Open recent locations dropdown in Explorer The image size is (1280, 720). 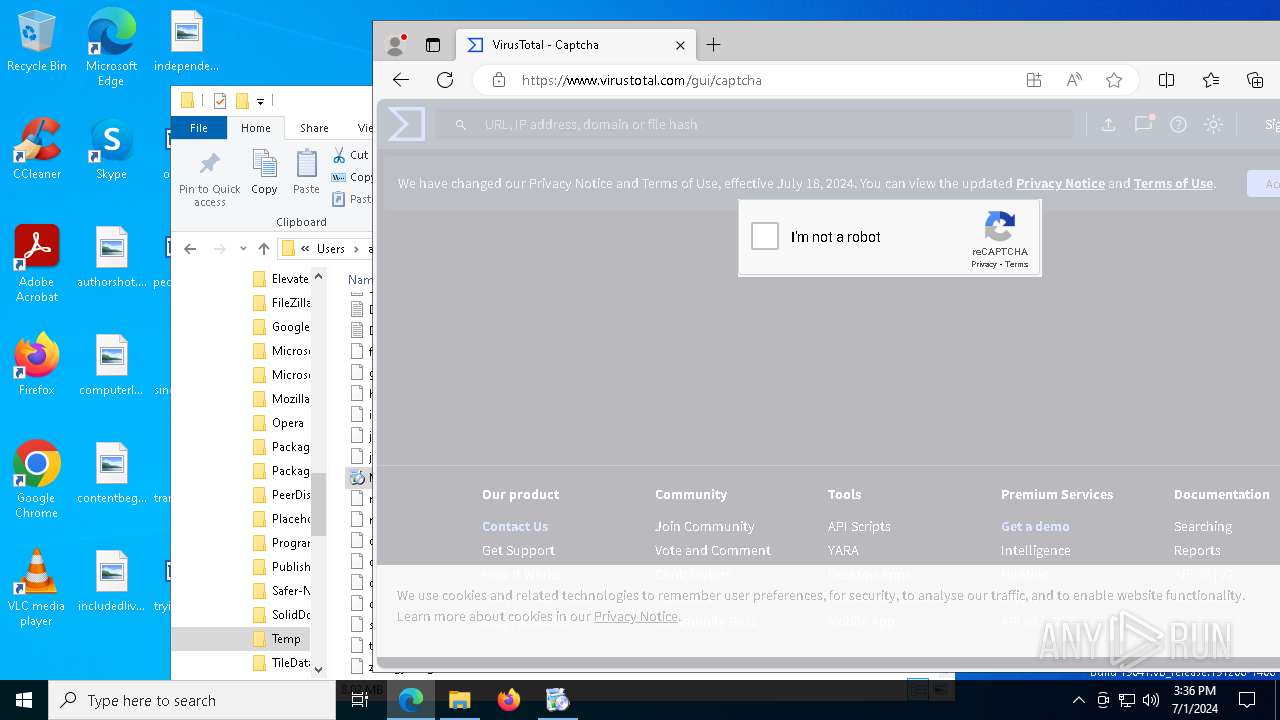click(x=243, y=248)
